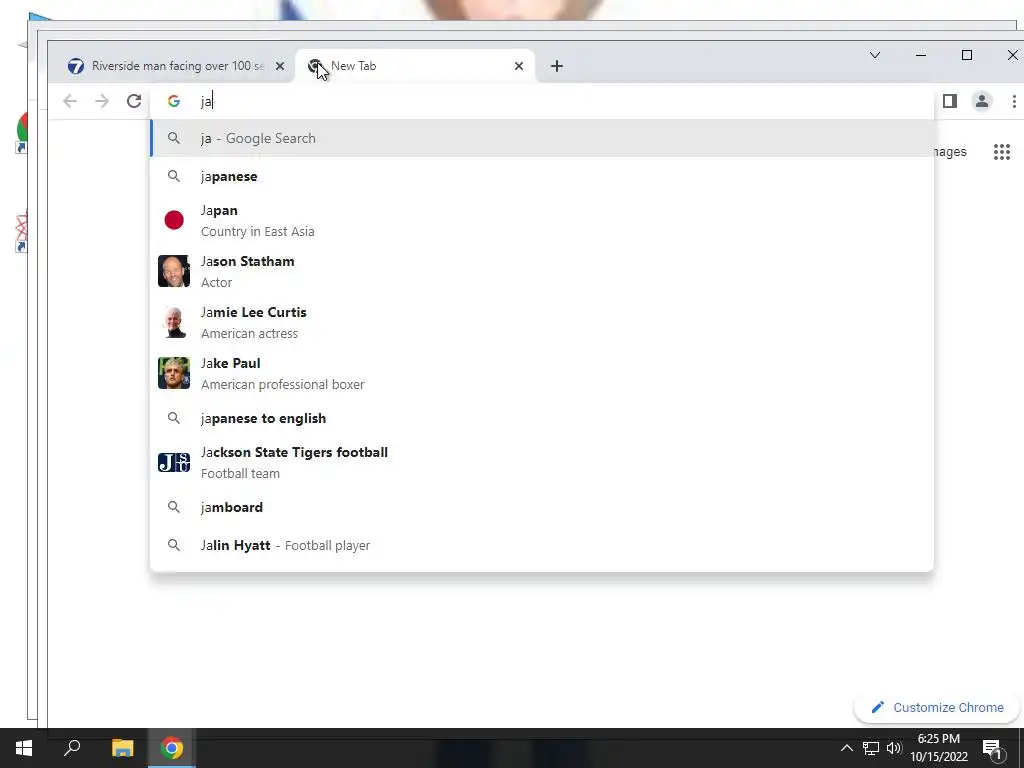Click the Chrome taskbar icon
Viewport: 1024px width, 768px height.
(x=172, y=748)
